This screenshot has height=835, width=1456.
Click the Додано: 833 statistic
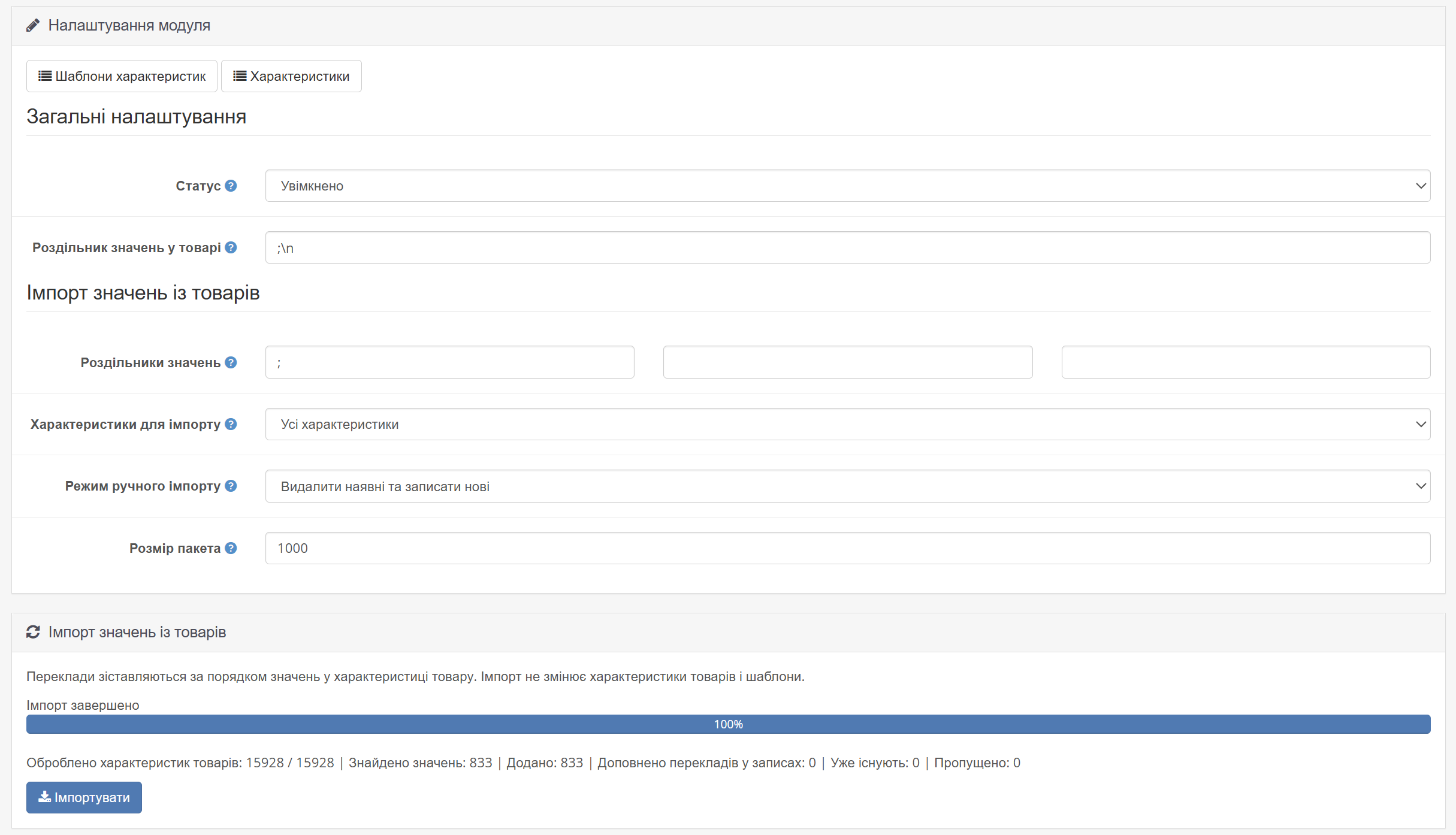pyautogui.click(x=545, y=763)
